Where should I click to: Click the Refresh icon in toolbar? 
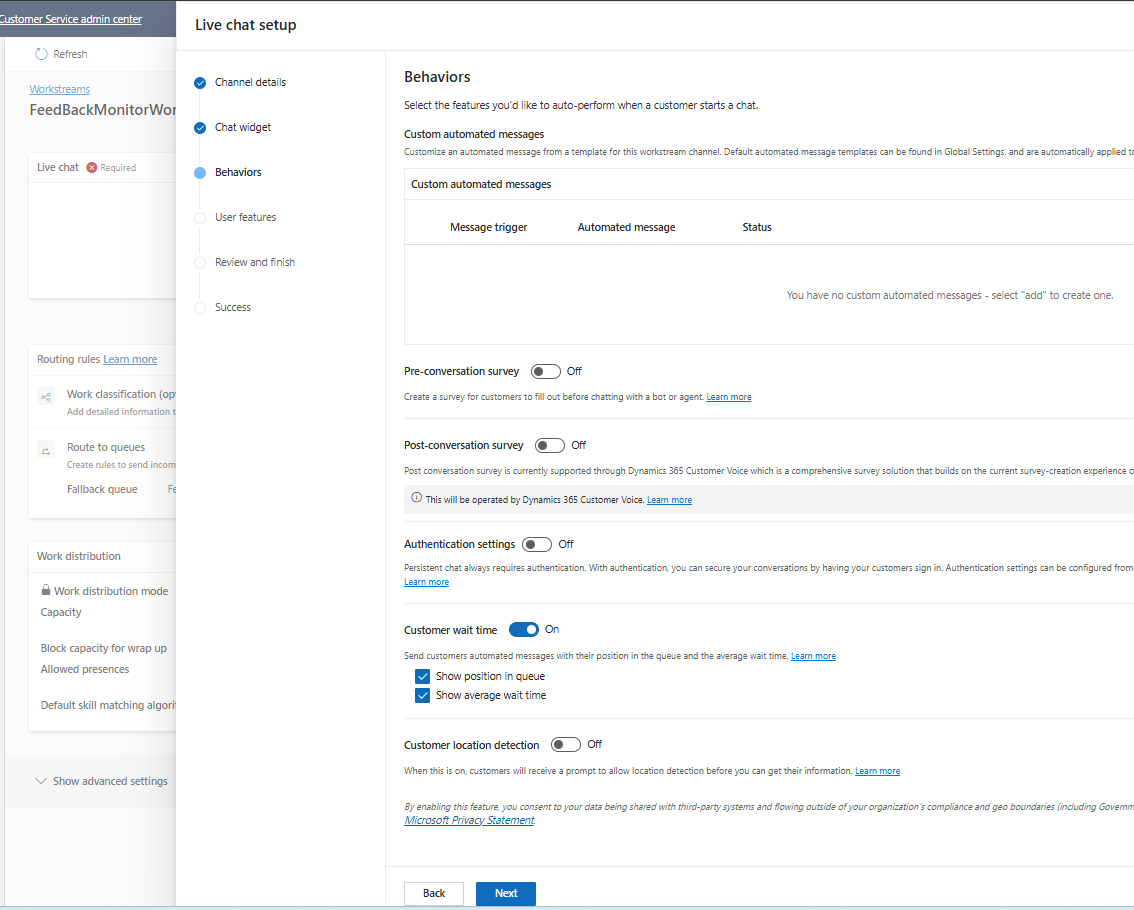pos(41,54)
